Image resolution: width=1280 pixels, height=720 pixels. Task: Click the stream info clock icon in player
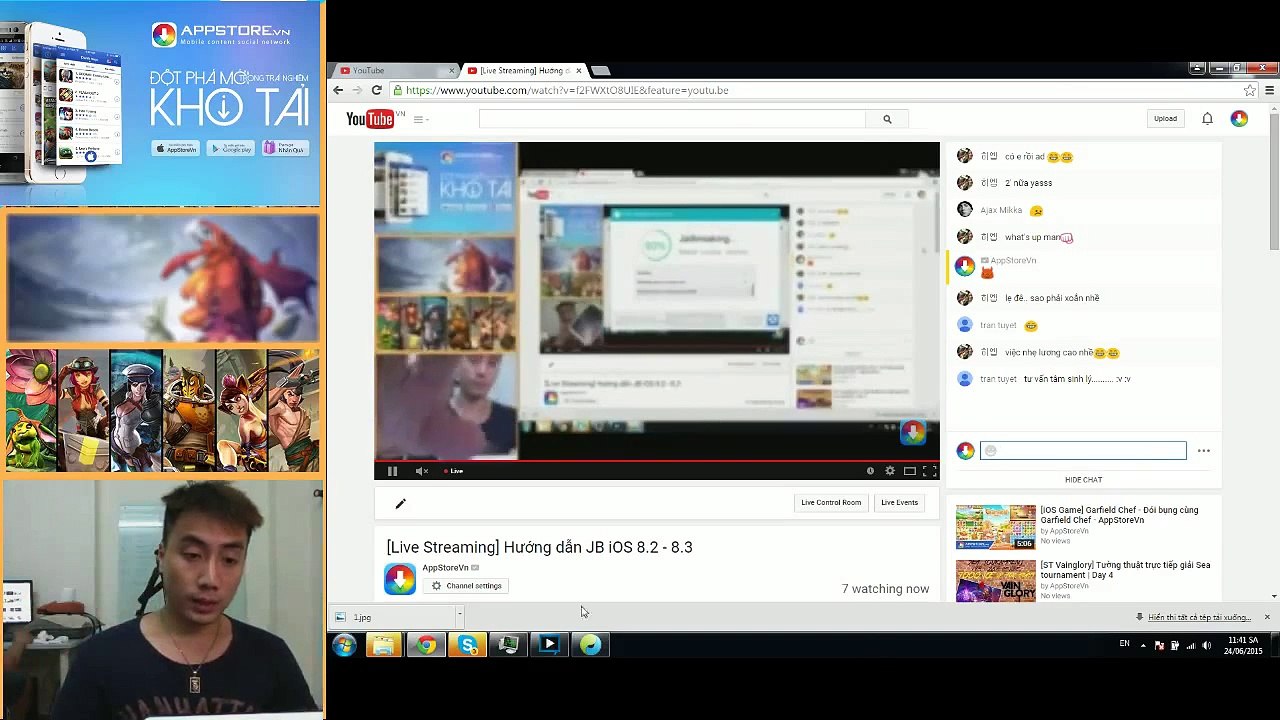870,471
